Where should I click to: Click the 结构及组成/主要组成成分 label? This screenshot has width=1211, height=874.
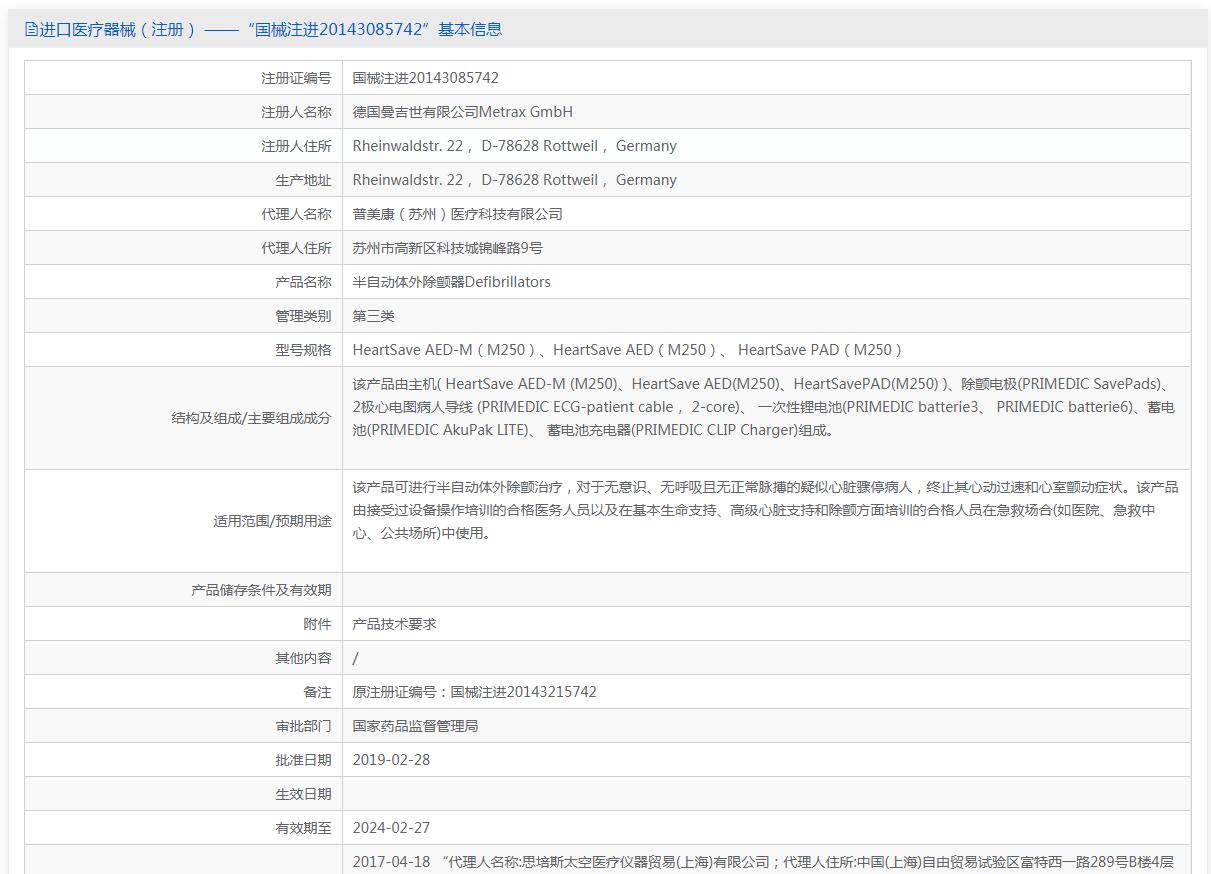pos(251,418)
